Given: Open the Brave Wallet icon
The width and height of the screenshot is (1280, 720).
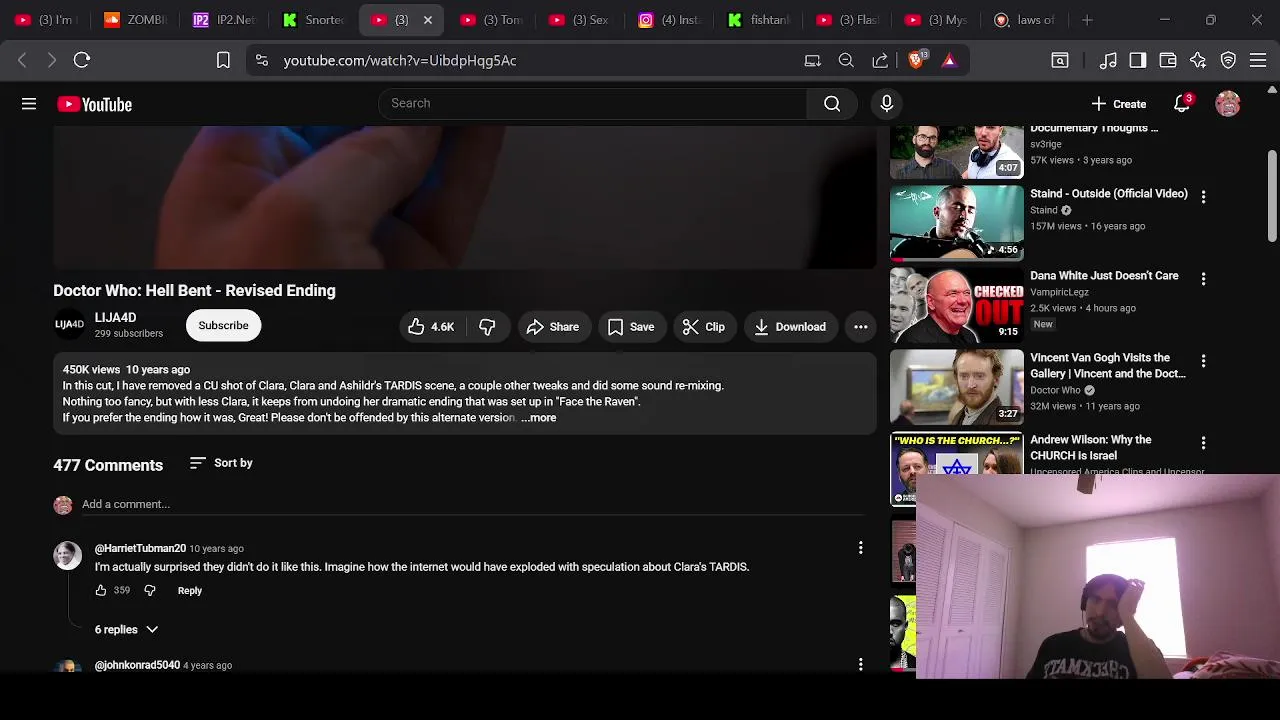Looking at the screenshot, I should click(1168, 60).
